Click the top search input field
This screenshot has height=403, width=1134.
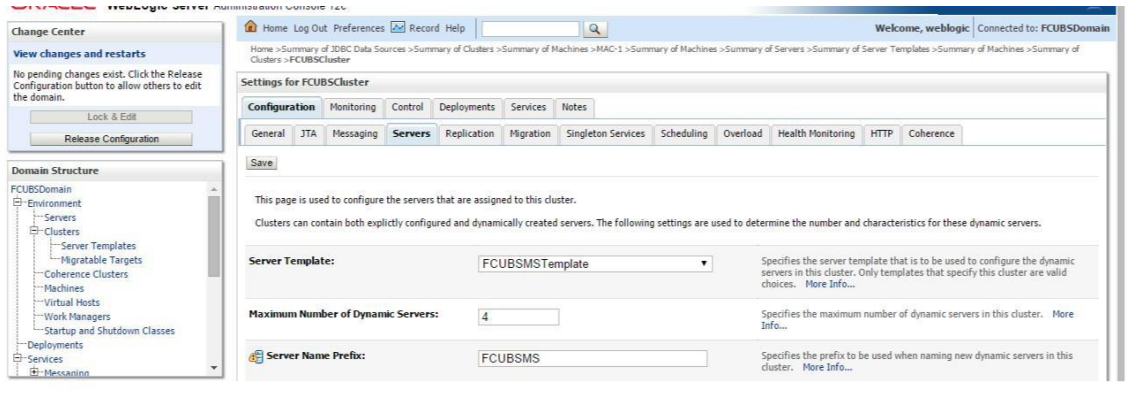pos(531,29)
